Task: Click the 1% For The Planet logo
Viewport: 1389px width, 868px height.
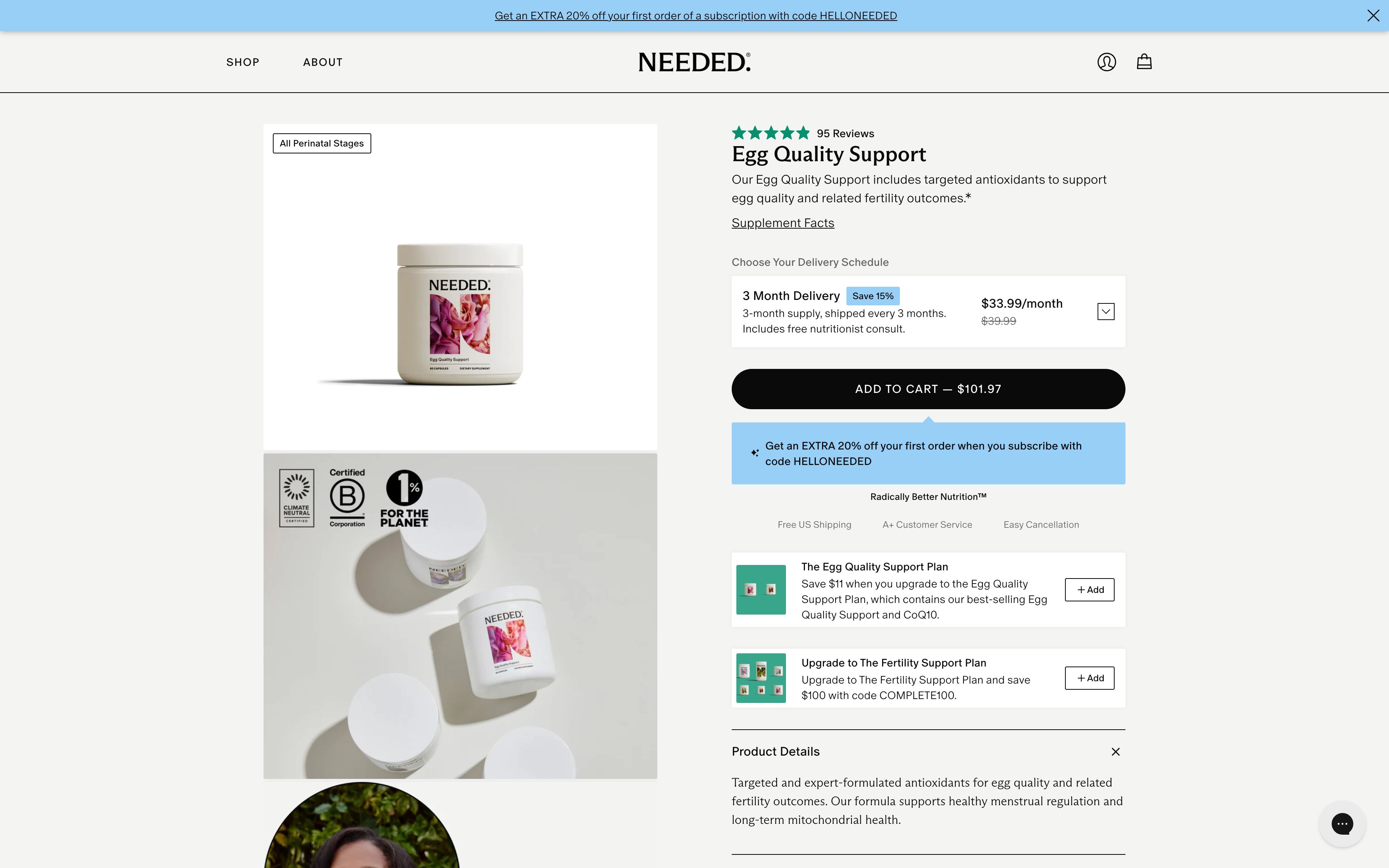Action: (404, 498)
